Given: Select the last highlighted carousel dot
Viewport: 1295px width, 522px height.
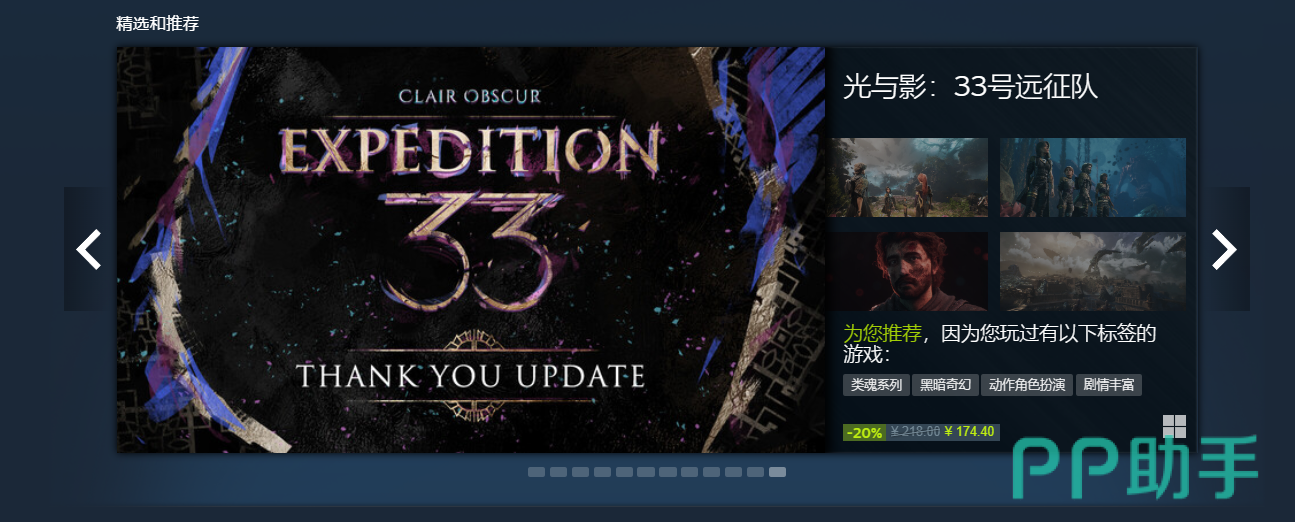Looking at the screenshot, I should tap(777, 472).
